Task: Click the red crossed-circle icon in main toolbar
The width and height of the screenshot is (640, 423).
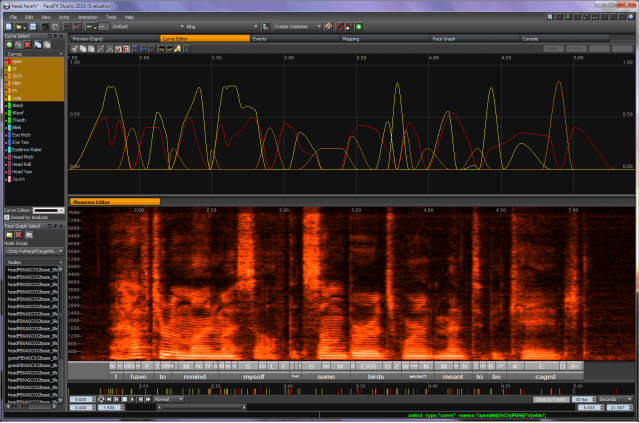Action: point(340,27)
